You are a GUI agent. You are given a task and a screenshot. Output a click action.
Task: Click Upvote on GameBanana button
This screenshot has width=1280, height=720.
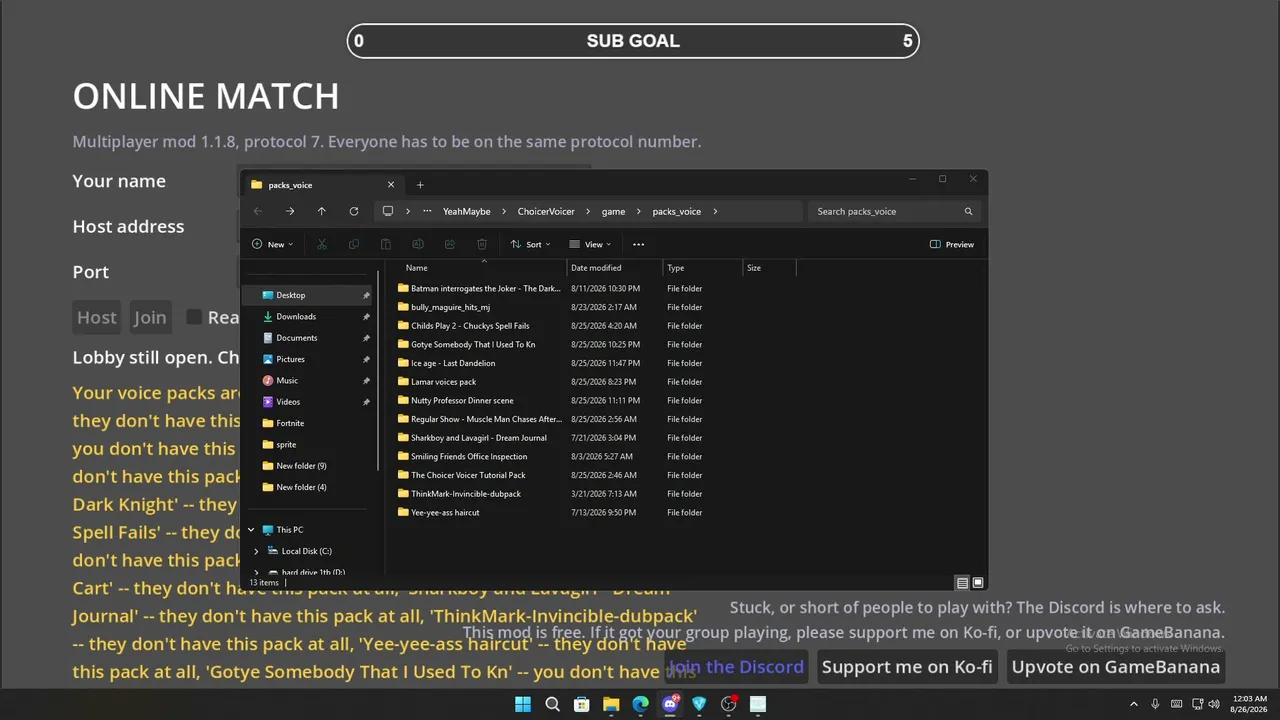coord(1116,667)
